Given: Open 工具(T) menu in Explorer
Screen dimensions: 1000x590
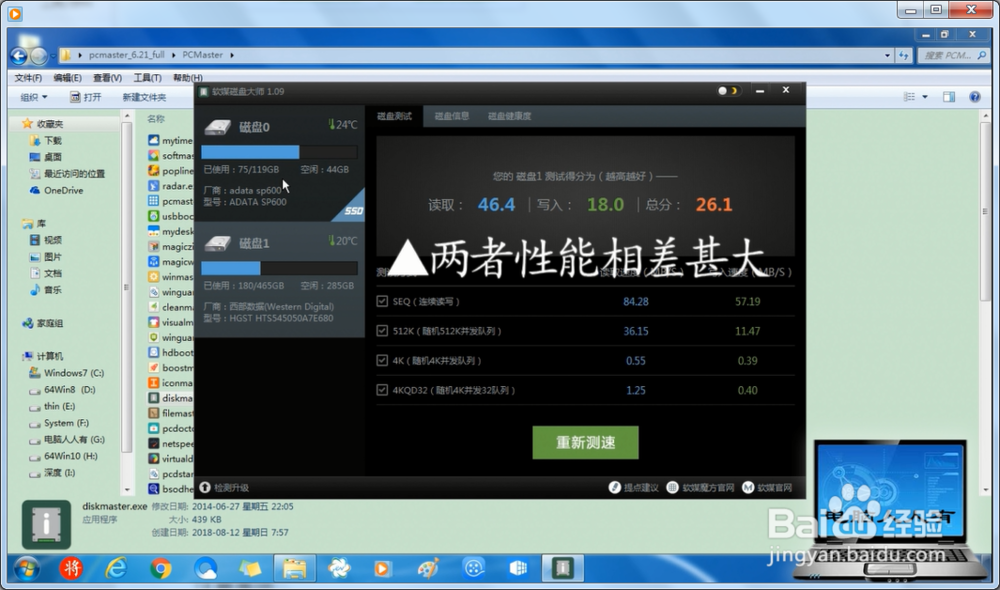Looking at the screenshot, I should [x=147, y=78].
